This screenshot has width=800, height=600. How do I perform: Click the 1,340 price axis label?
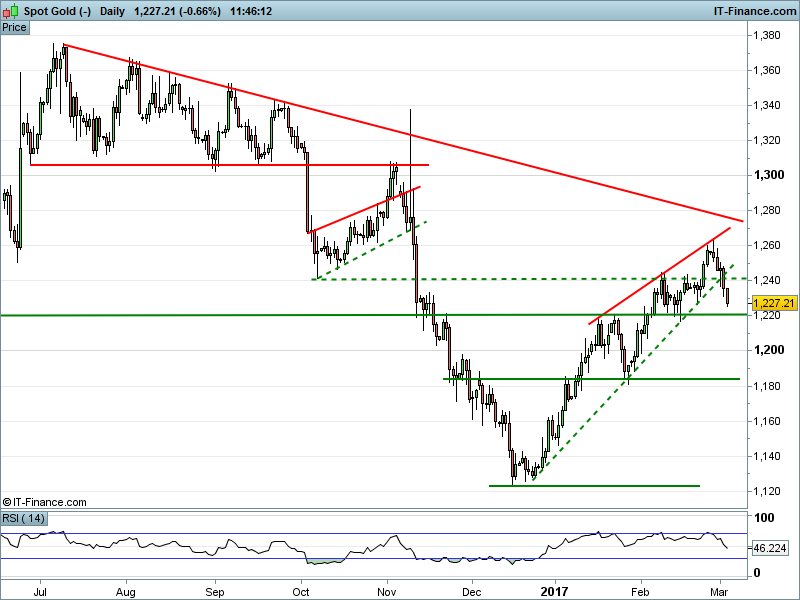[767, 105]
